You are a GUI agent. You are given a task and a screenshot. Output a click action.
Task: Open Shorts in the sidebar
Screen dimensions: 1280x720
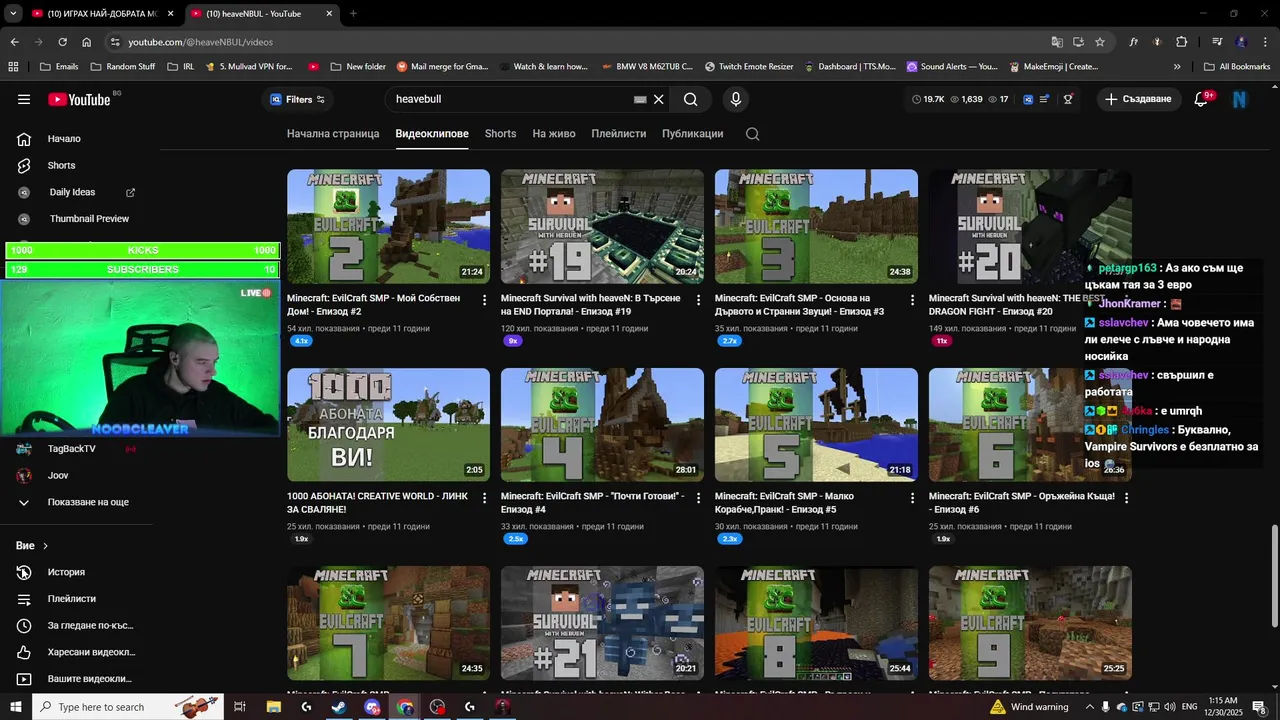80,165
